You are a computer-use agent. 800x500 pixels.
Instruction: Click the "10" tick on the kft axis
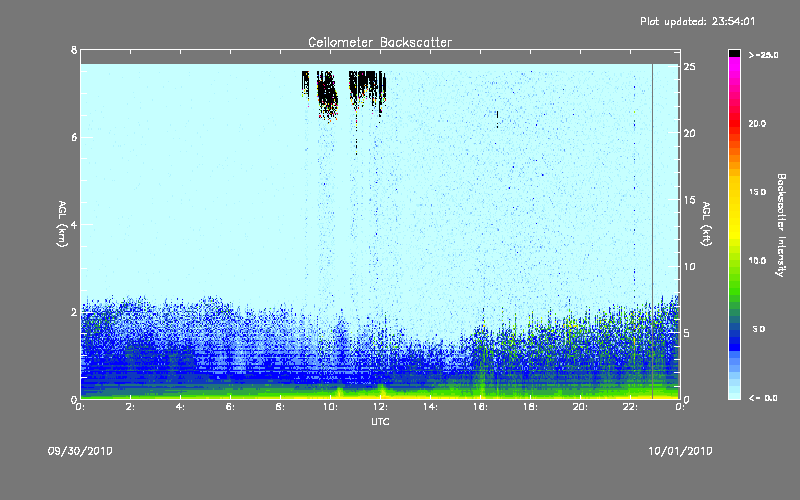689,266
